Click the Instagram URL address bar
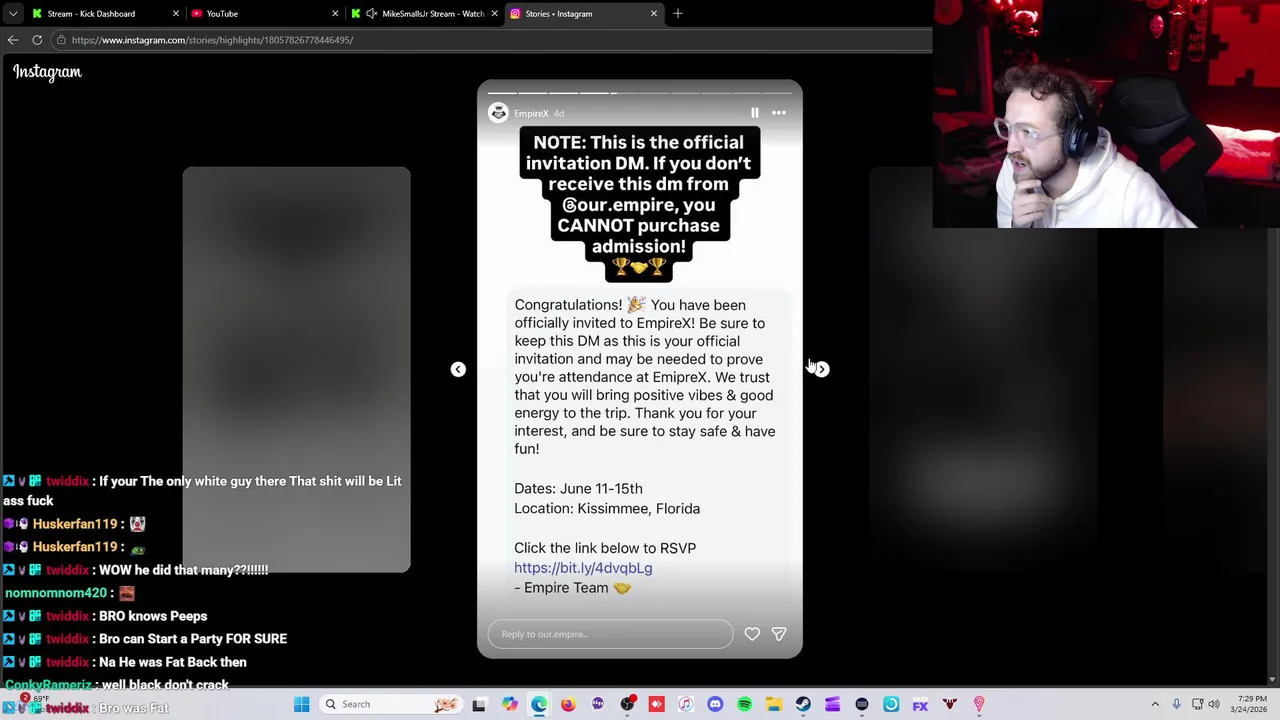 490,40
